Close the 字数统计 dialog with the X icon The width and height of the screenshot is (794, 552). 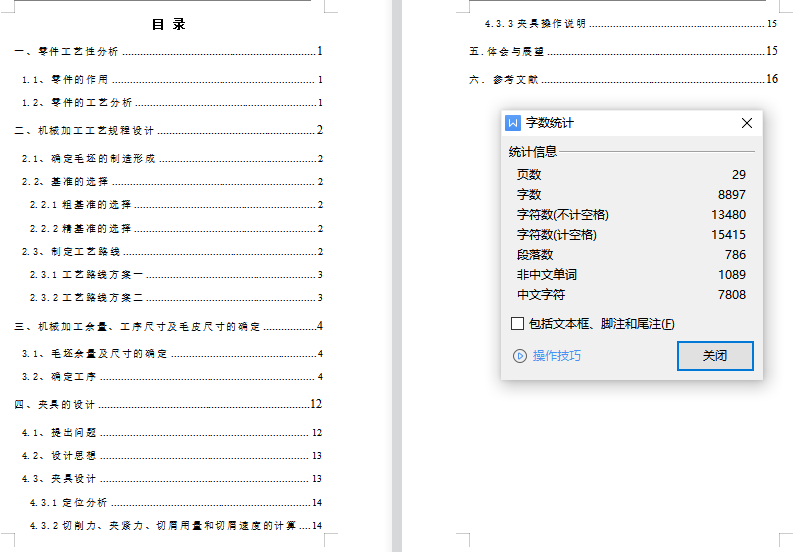(x=746, y=123)
